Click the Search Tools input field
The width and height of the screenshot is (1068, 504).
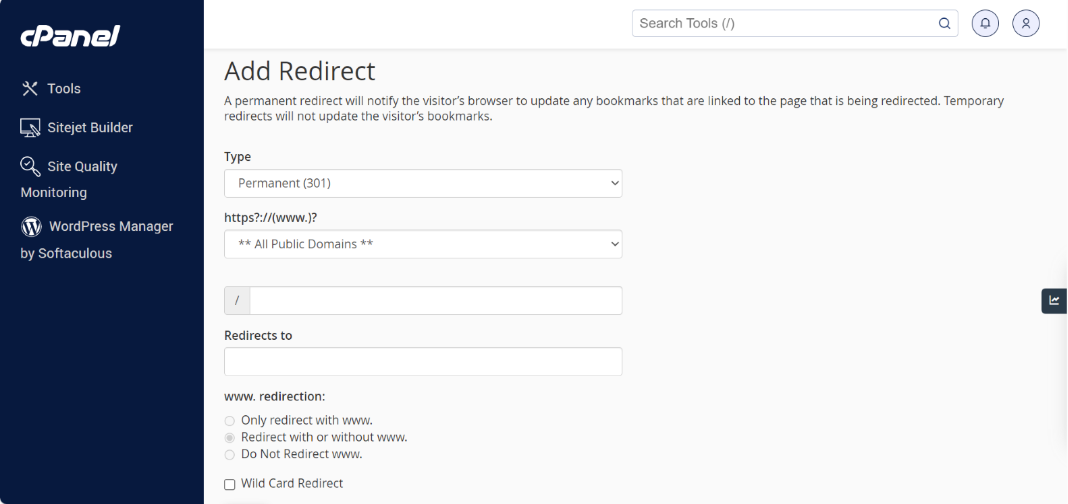coord(785,24)
